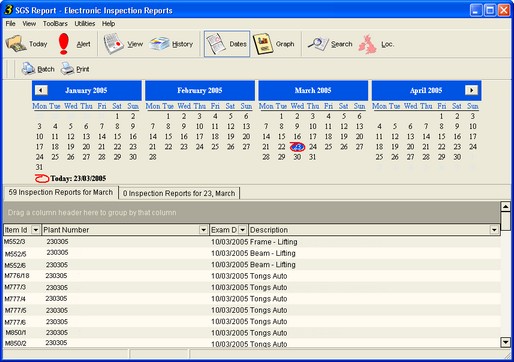The height and width of the screenshot is (362, 514).
Task: Click the Search magnifier icon
Action: click(x=318, y=44)
